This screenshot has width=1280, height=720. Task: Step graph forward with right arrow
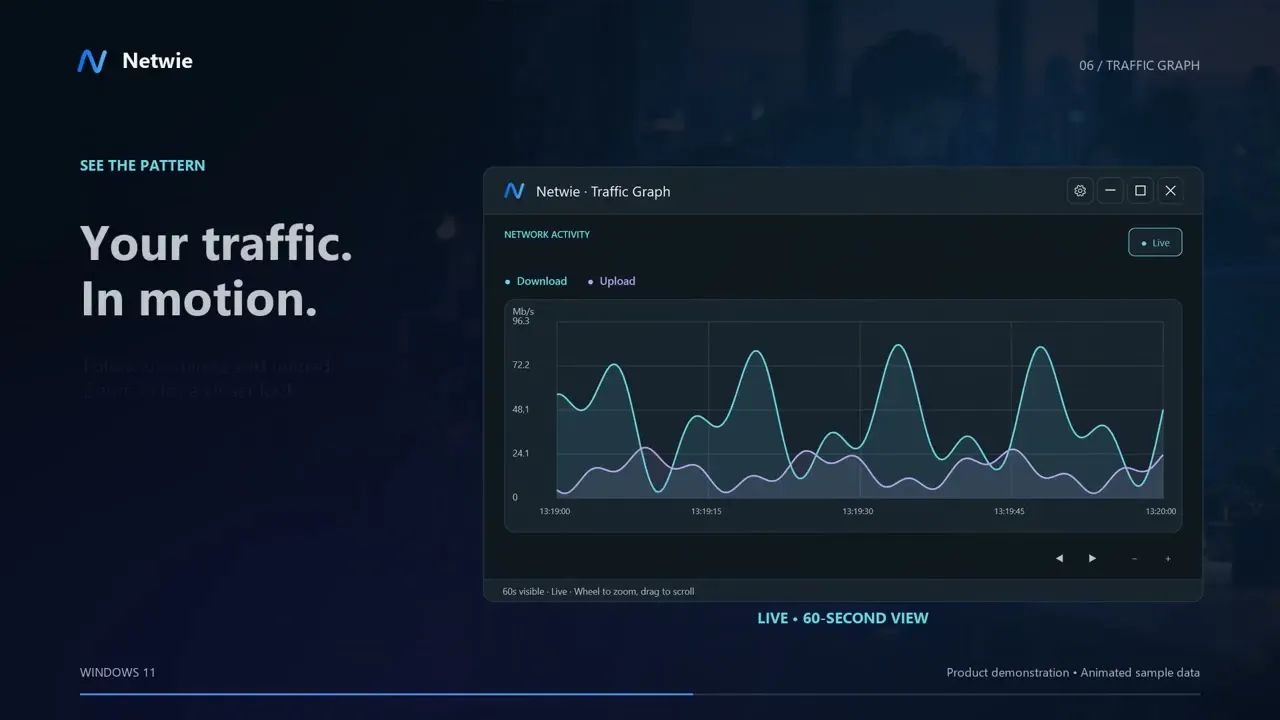tap(1092, 558)
